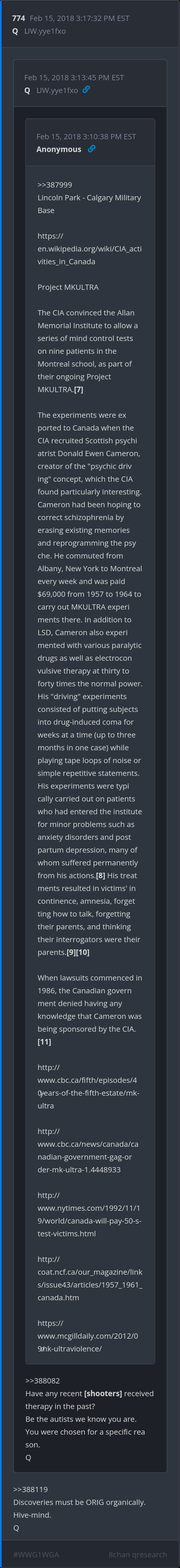Click the link icon next to Anonymous
Screen dimensions: 180x1568
[x=92, y=149]
